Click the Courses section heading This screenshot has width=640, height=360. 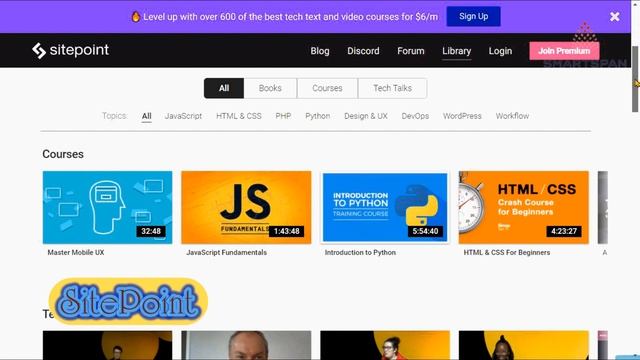click(63, 154)
